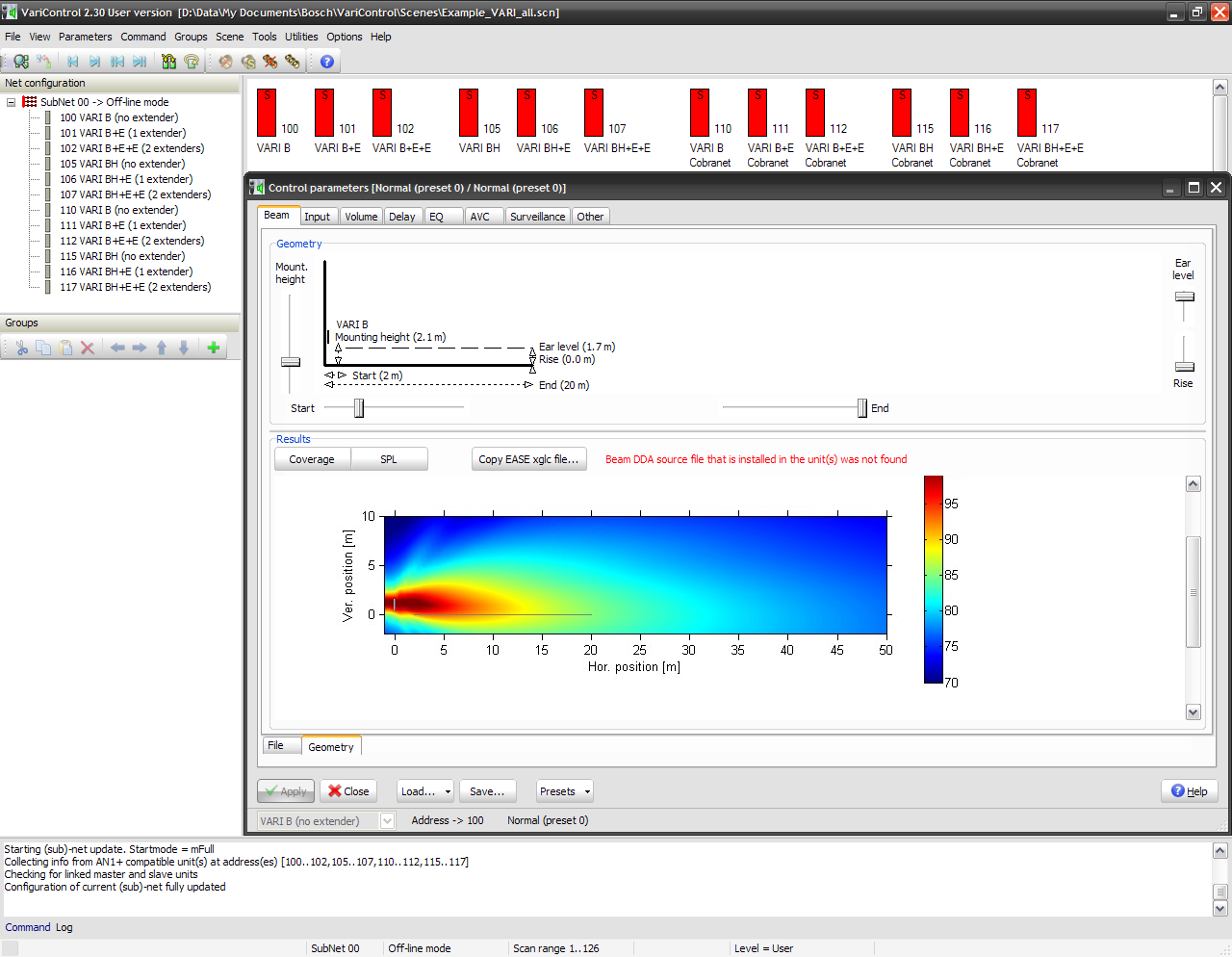
Task: Click the copy icon in Groups toolbar
Action: click(x=43, y=348)
